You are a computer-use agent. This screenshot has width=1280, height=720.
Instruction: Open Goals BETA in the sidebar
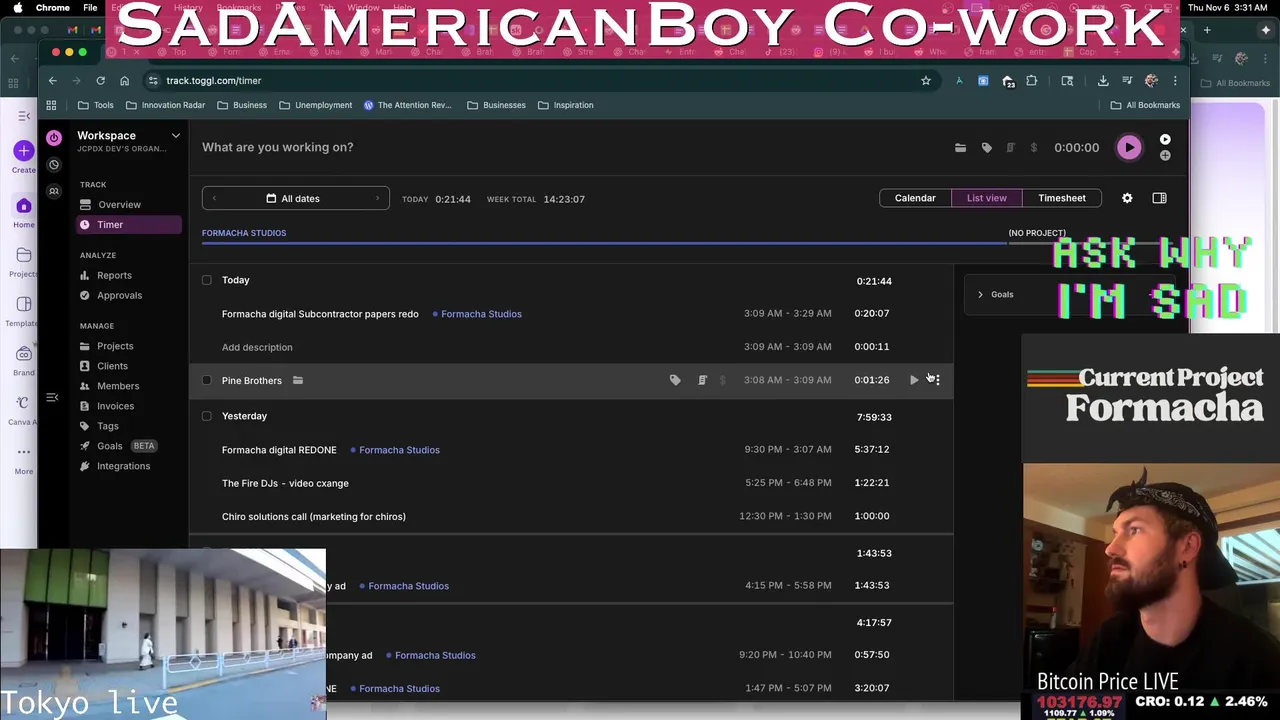pyautogui.click(x=118, y=446)
